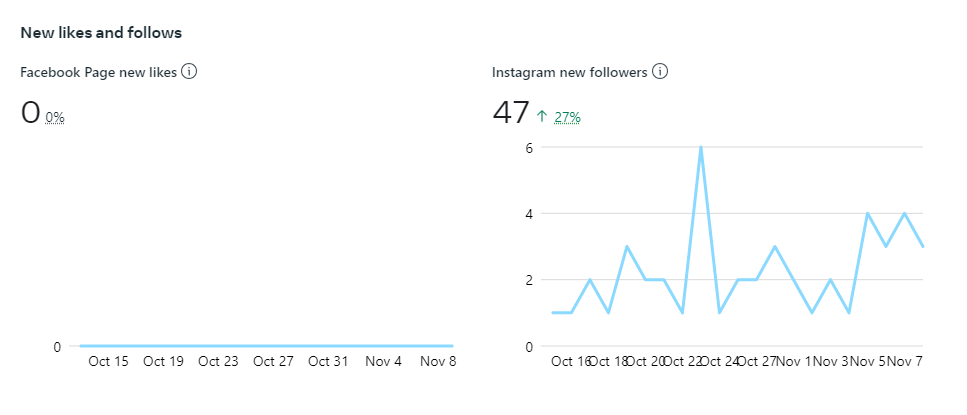Click the New likes and follows heading
The image size is (967, 415).
101,32
